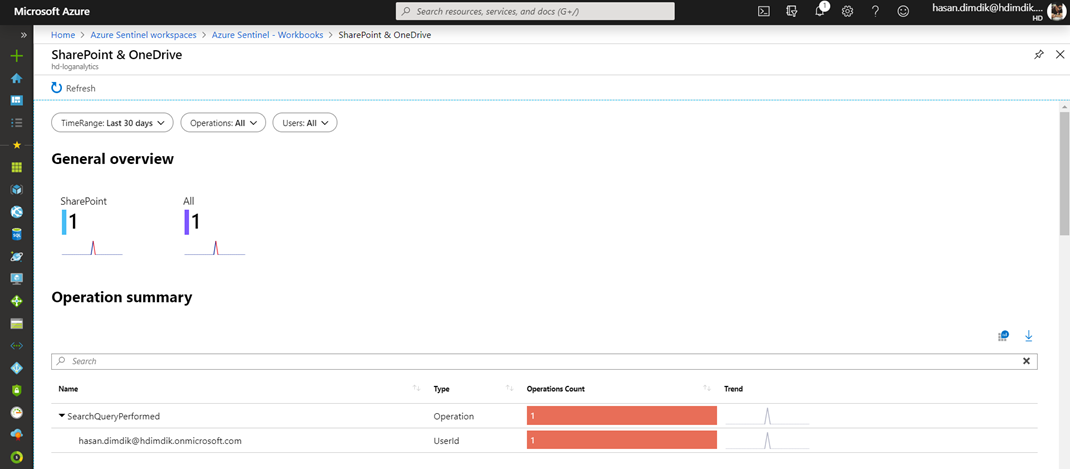This screenshot has height=469, width=1070.
Task: Open Help question mark icon
Action: point(876,11)
